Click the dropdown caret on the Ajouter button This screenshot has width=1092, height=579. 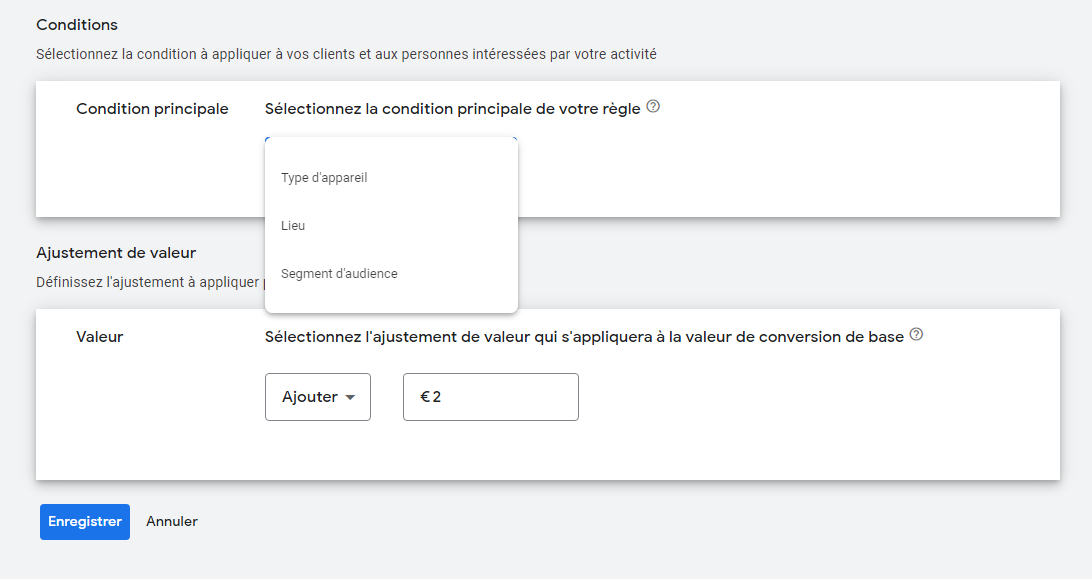[350, 396]
